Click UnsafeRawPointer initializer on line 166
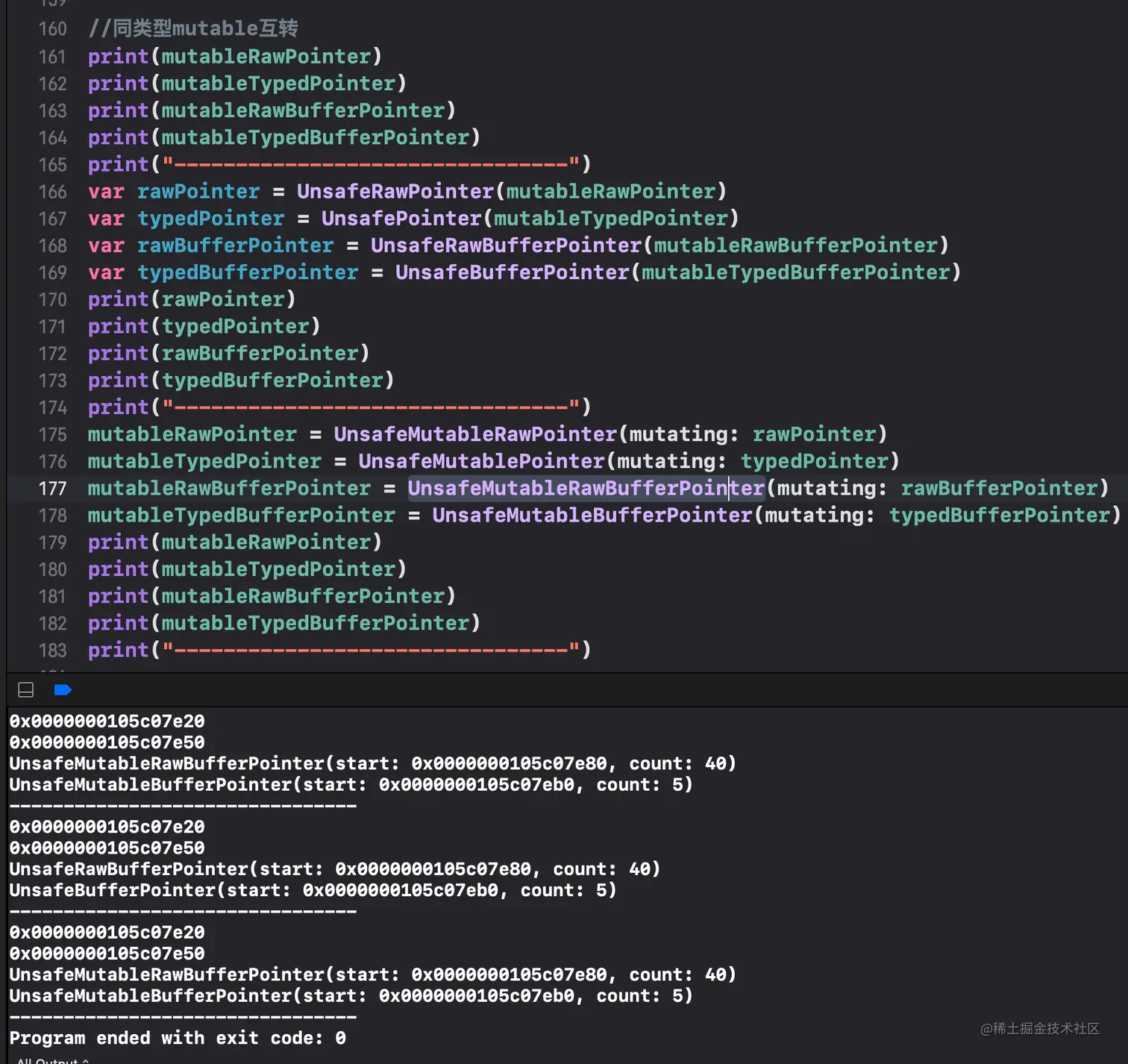The image size is (1128, 1064). 395,192
